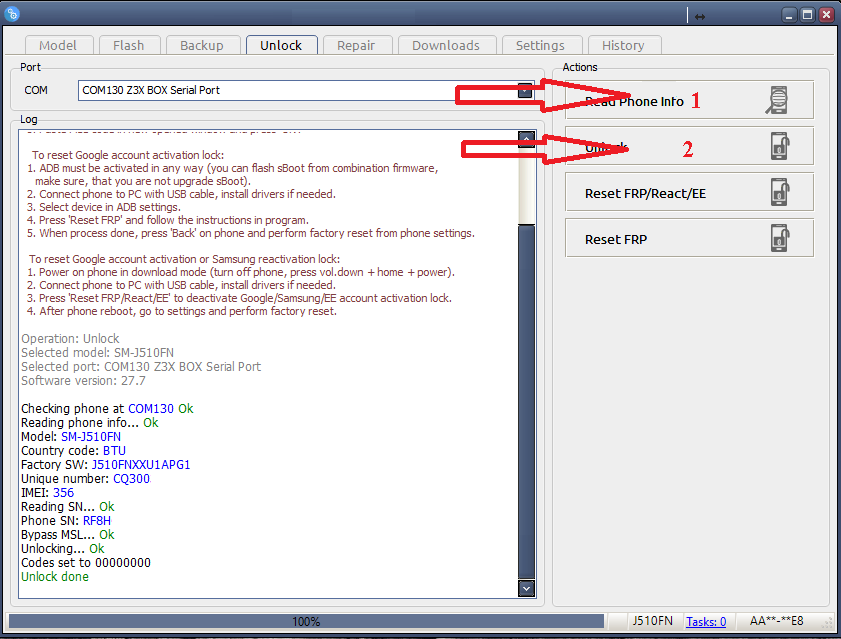The width and height of the screenshot is (841, 639).
Task: Click the 'Reading phone info... Ok' line
Action: click(x=90, y=423)
